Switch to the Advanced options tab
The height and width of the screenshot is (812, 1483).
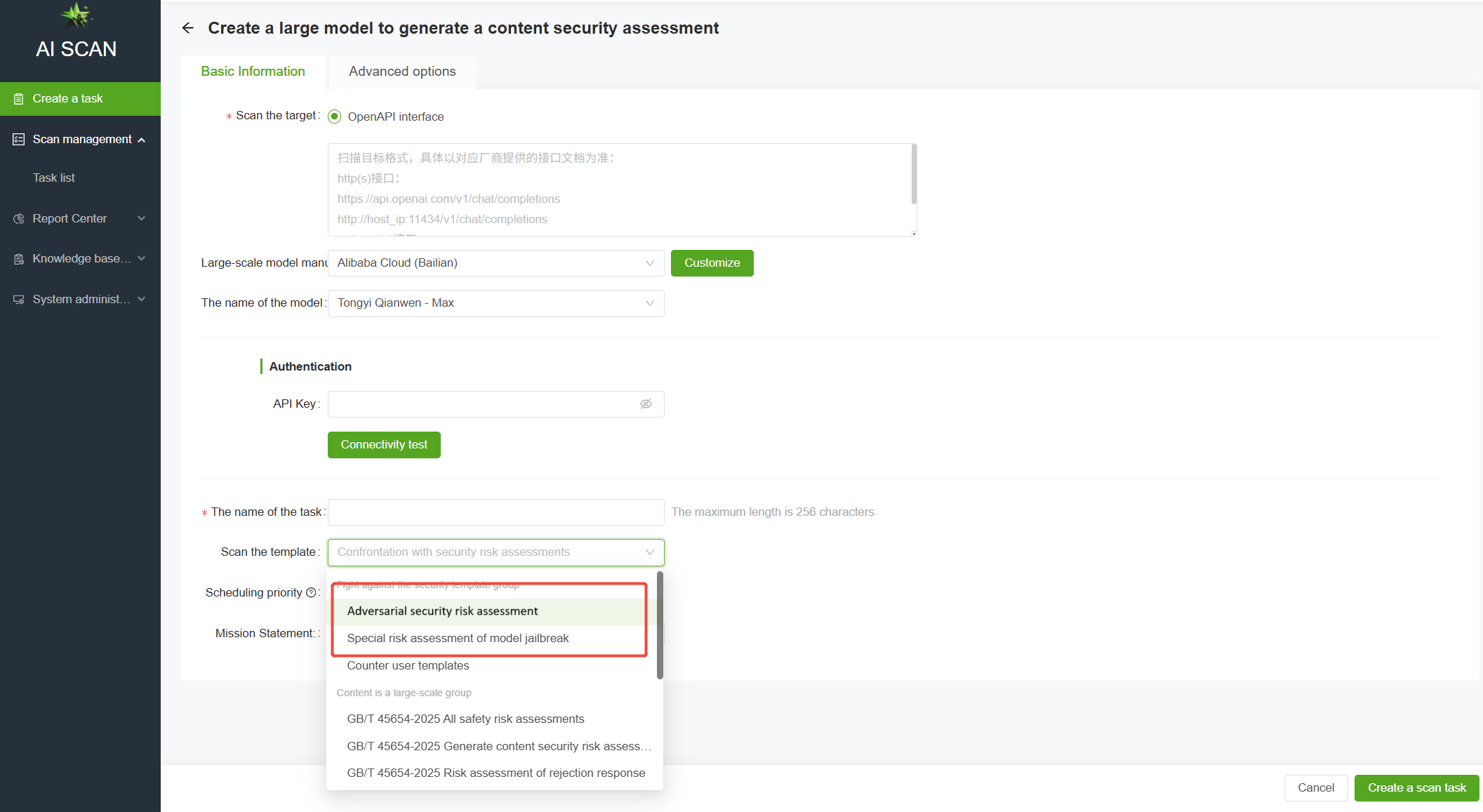[x=402, y=72]
